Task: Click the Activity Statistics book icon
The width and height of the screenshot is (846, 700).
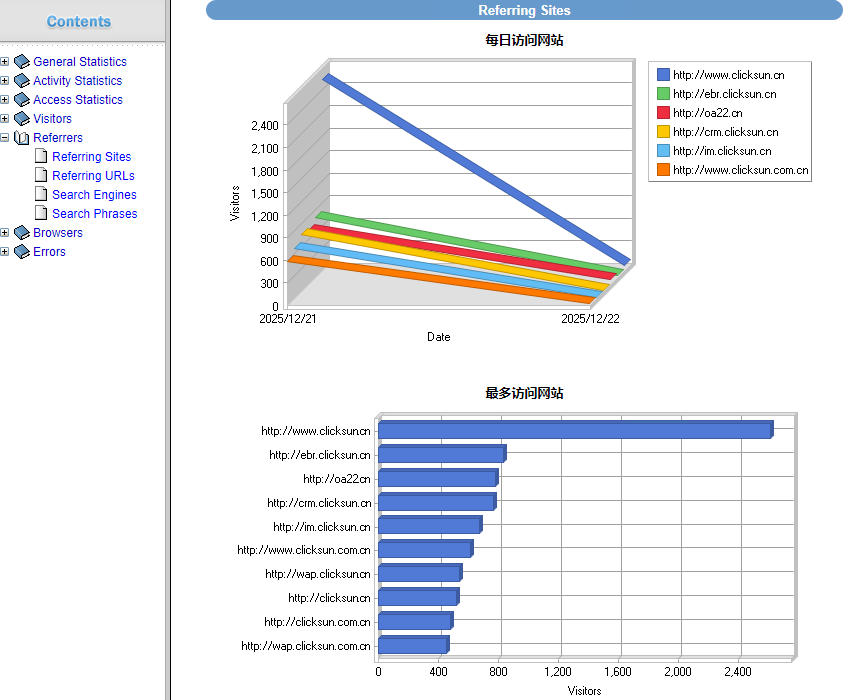Action: pyautogui.click(x=22, y=81)
